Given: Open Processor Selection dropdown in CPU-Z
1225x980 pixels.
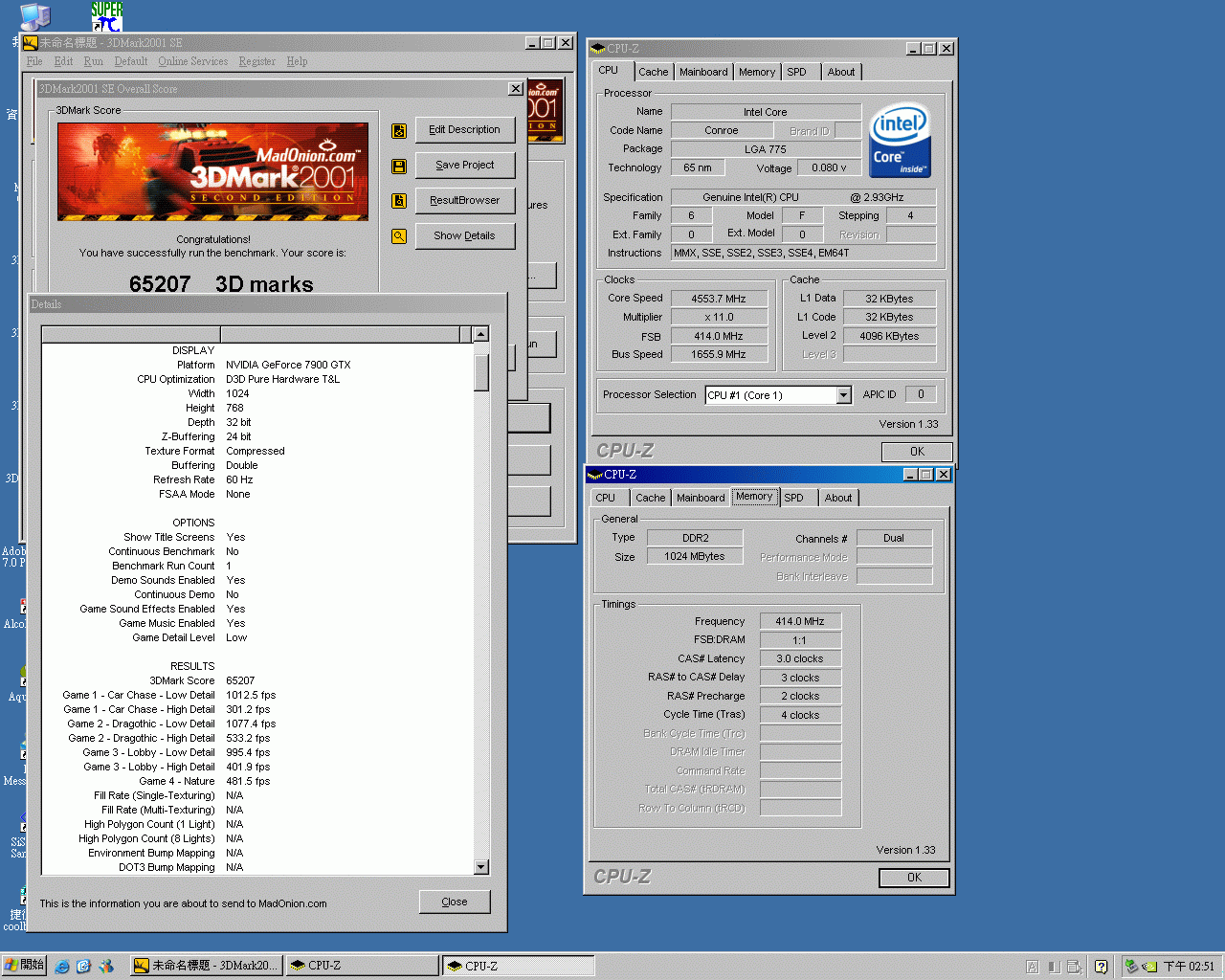Looking at the screenshot, I should tap(843, 395).
